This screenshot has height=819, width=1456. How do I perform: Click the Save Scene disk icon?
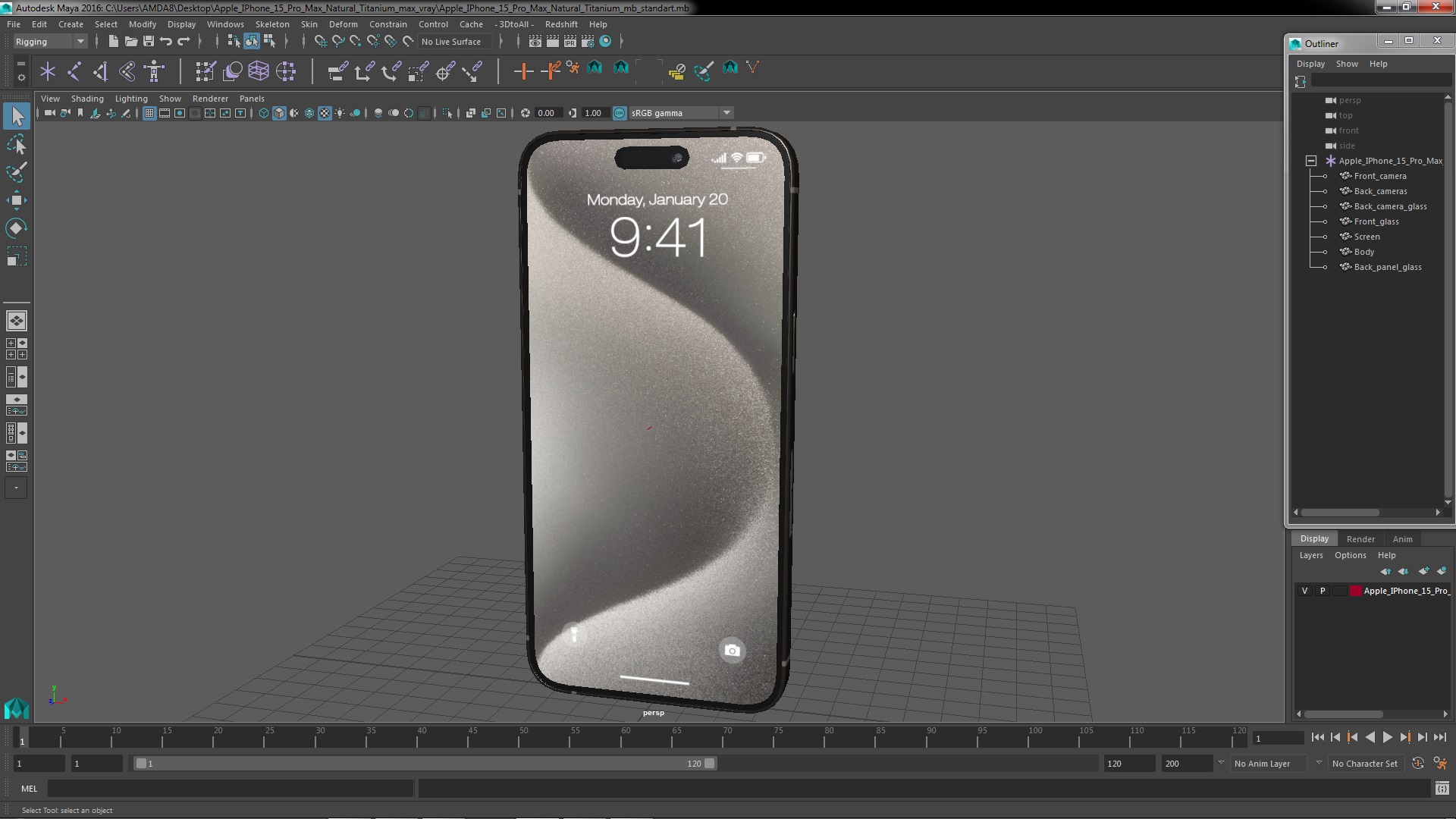(x=149, y=42)
